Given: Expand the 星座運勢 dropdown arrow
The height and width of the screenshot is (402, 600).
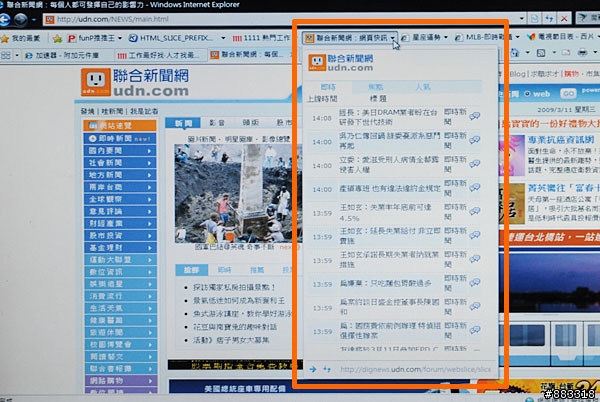Looking at the screenshot, I should point(446,37).
